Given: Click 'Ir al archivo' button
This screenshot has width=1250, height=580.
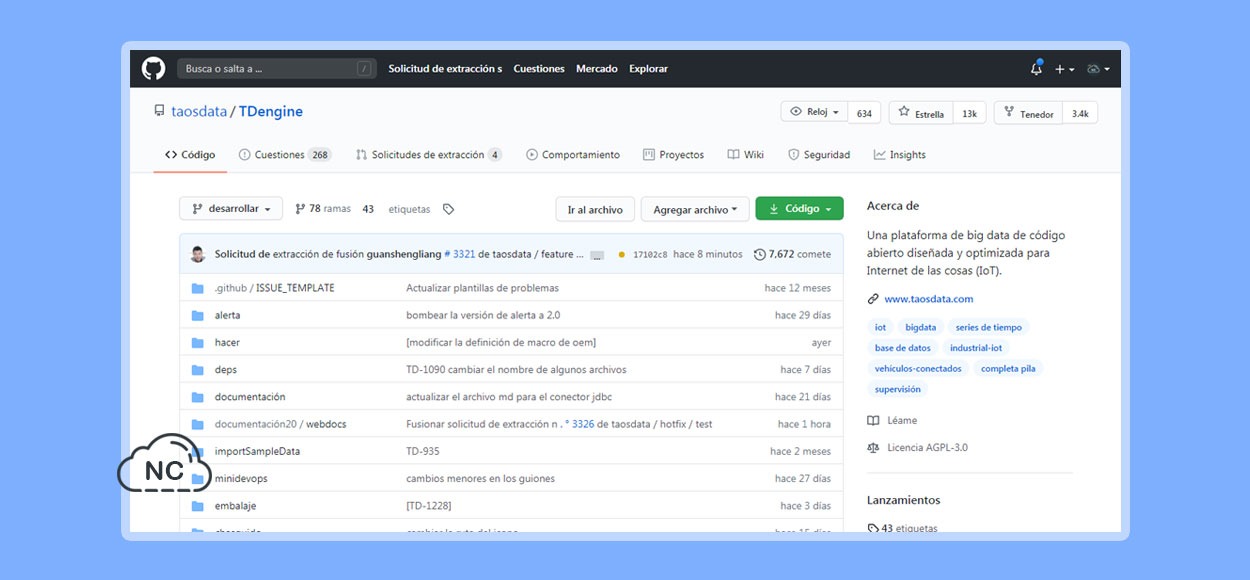Looking at the screenshot, I should point(595,209).
